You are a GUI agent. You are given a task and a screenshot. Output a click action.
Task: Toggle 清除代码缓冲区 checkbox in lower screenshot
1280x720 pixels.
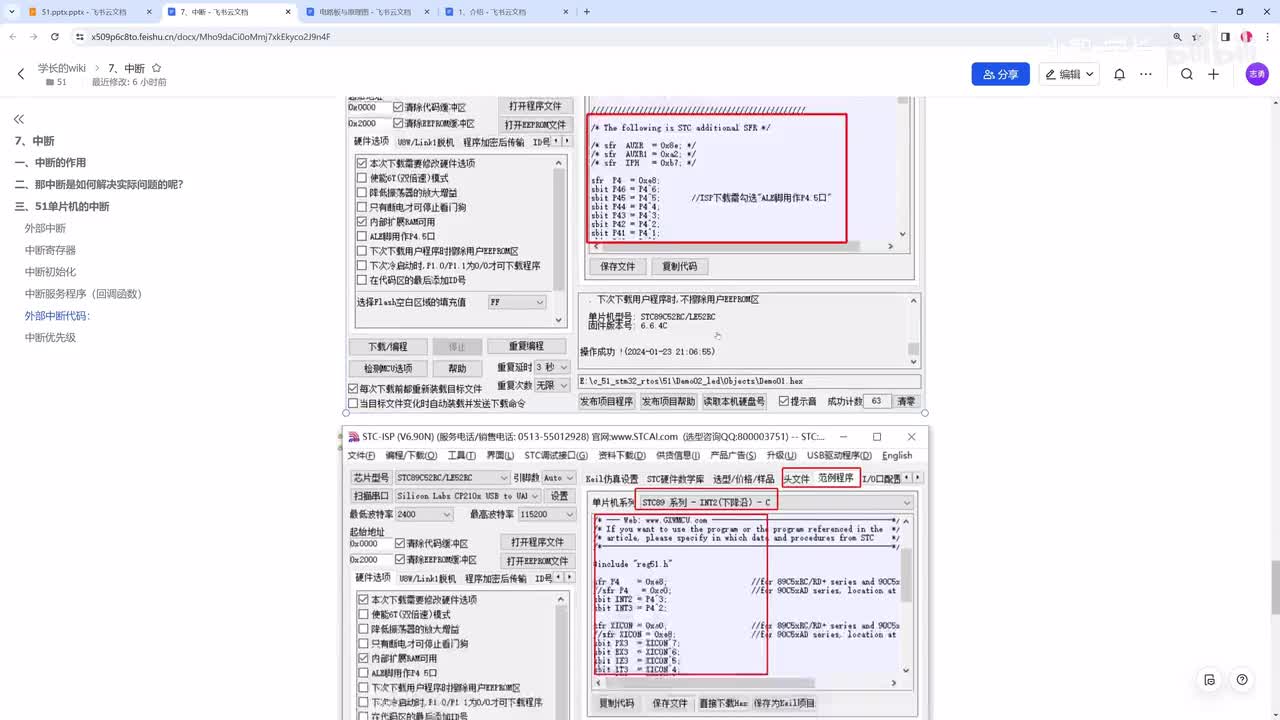tap(400, 543)
